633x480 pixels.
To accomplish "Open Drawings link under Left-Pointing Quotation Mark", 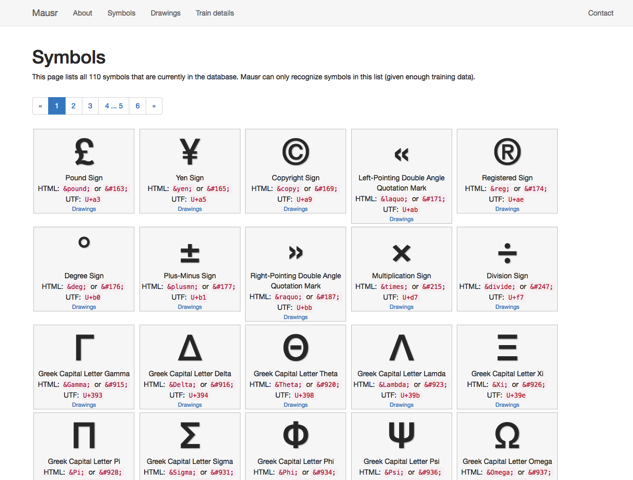I will (401, 219).
